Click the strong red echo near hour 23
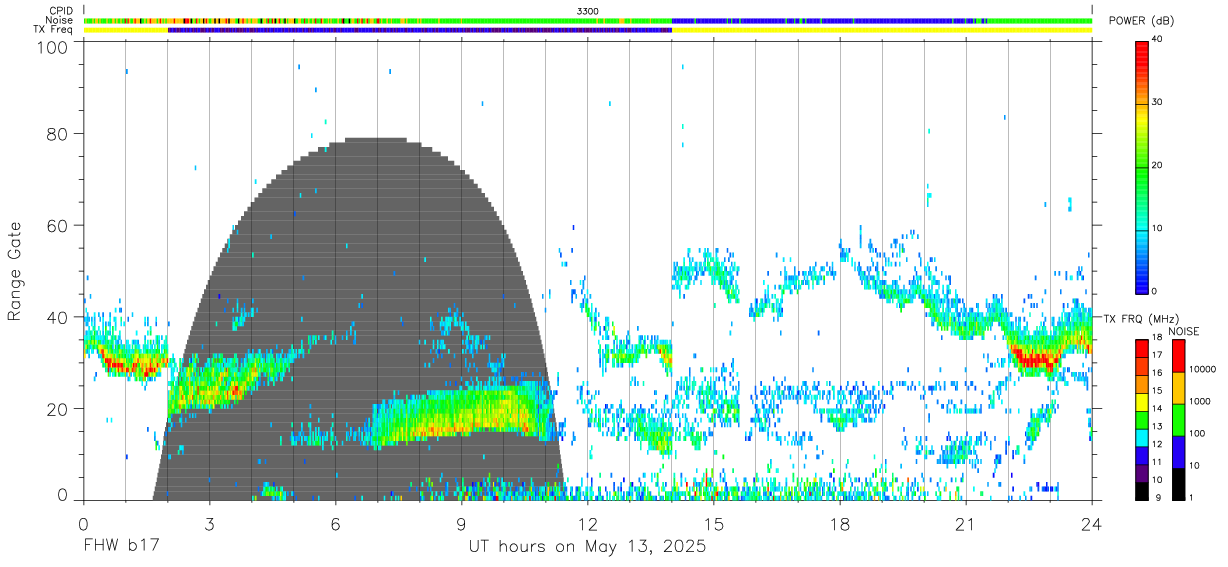The width and height of the screenshot is (1228, 567). click(1035, 357)
